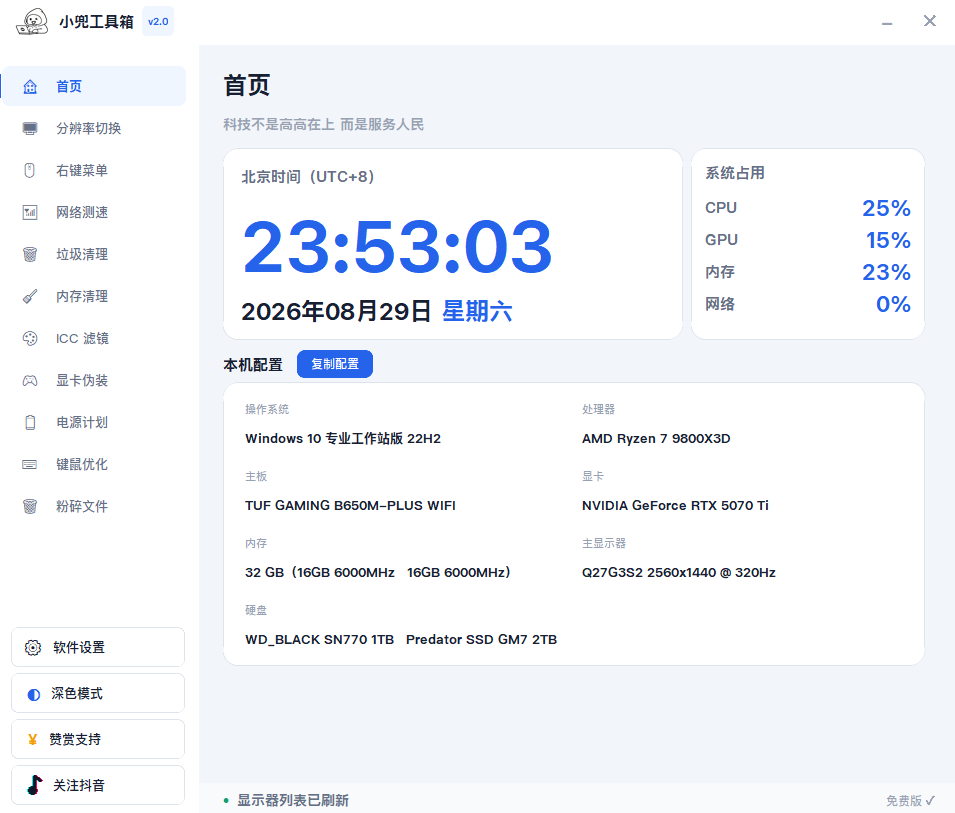Click the battery icon for 电源计划
Image resolution: width=955 pixels, height=813 pixels.
[x=30, y=423]
